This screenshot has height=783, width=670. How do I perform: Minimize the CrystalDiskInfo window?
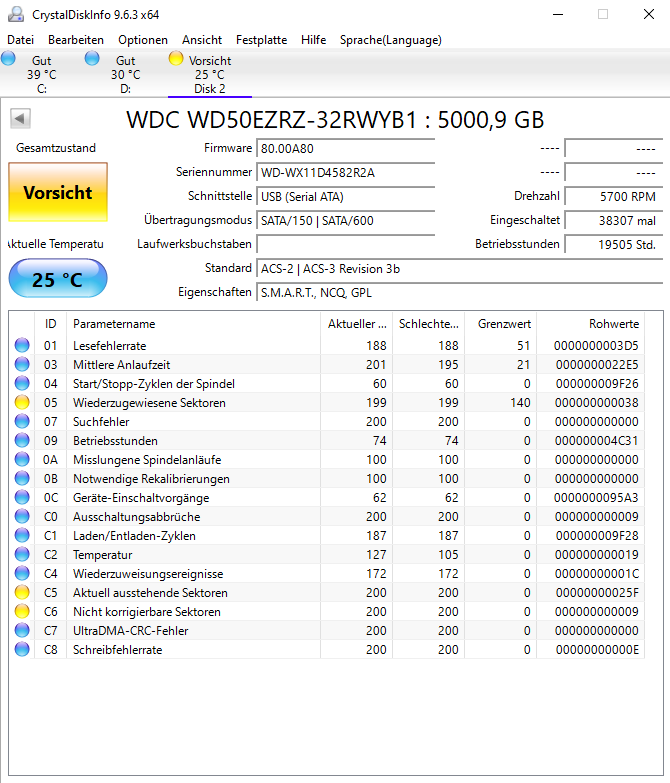(558, 14)
